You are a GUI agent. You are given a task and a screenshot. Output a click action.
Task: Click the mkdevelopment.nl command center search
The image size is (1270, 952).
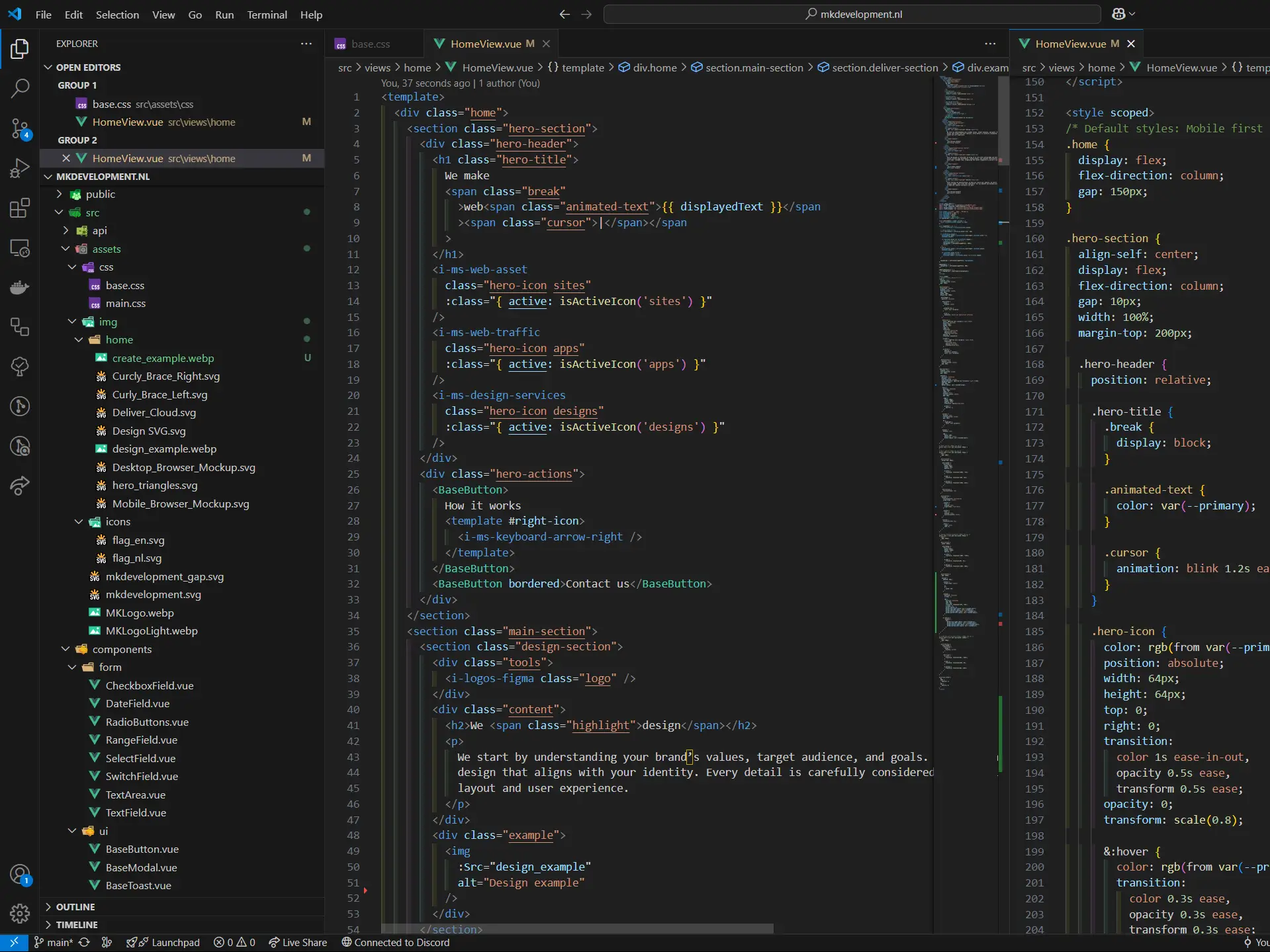click(x=852, y=14)
